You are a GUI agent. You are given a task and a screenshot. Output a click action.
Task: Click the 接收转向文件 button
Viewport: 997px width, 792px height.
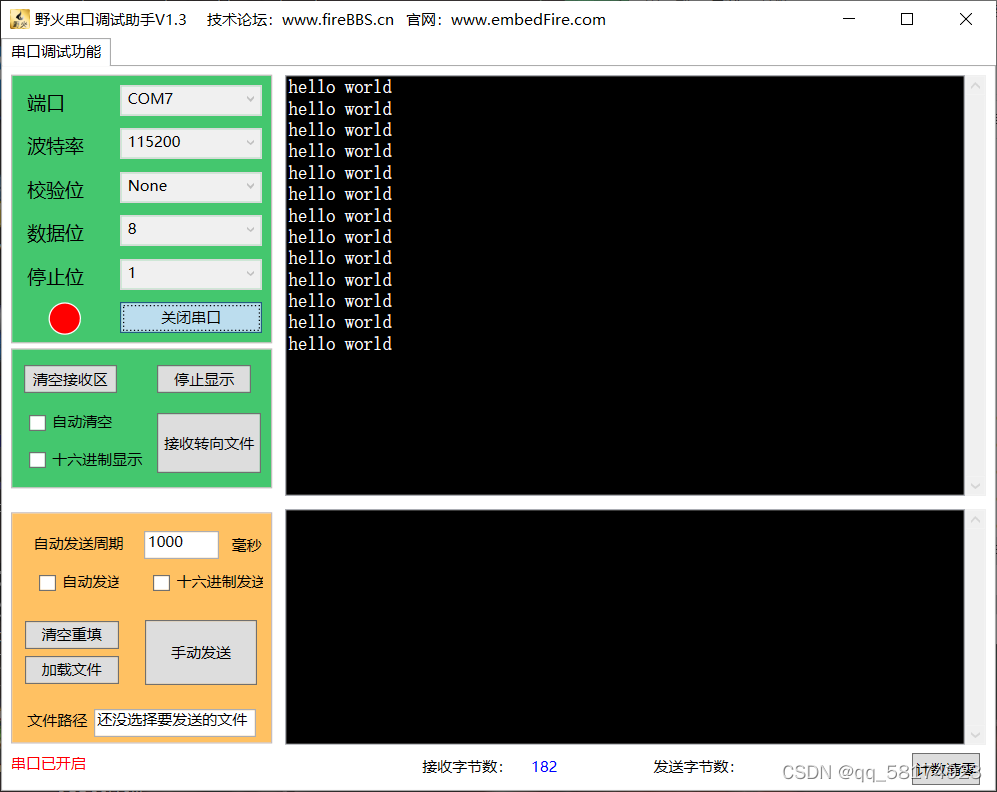pyautogui.click(x=209, y=443)
